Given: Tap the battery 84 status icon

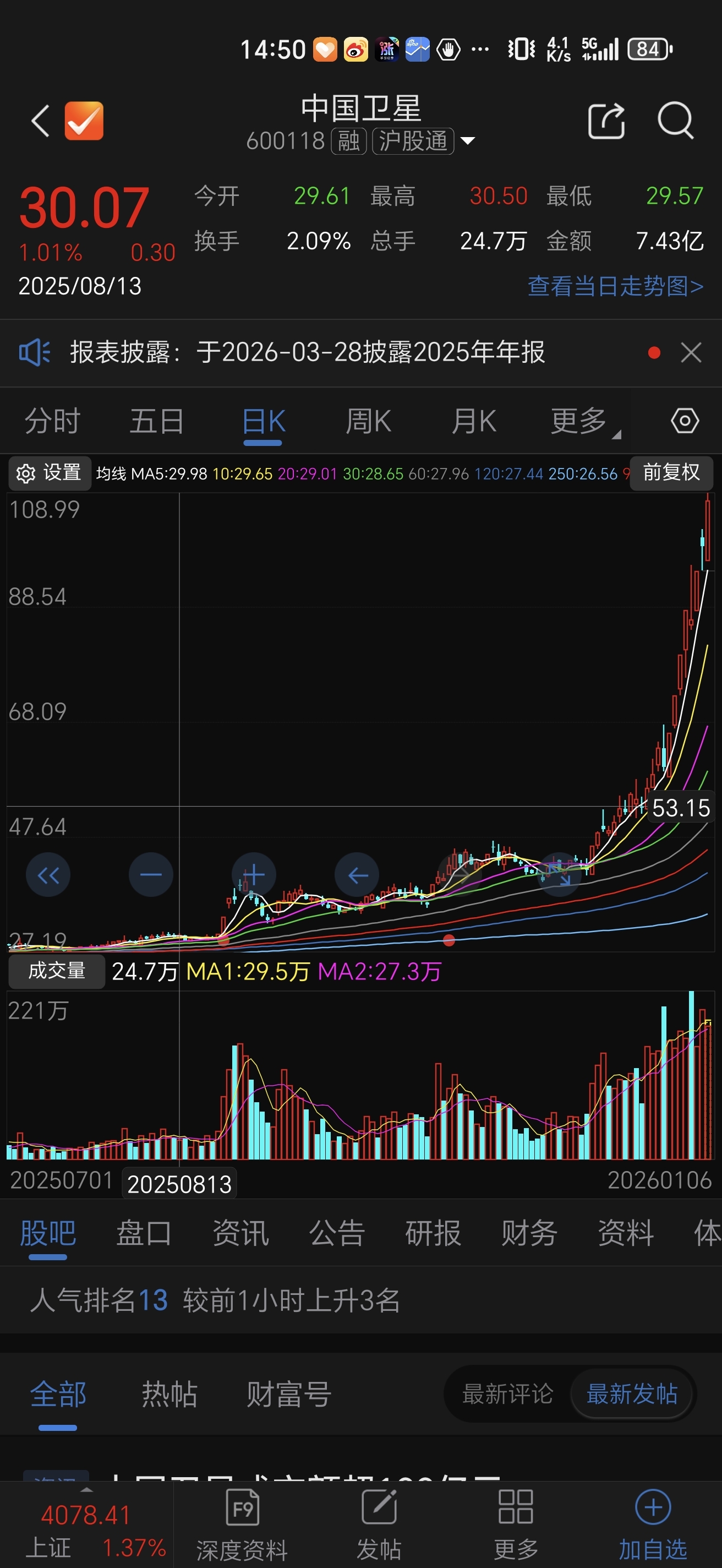Looking at the screenshot, I should pos(649,50).
